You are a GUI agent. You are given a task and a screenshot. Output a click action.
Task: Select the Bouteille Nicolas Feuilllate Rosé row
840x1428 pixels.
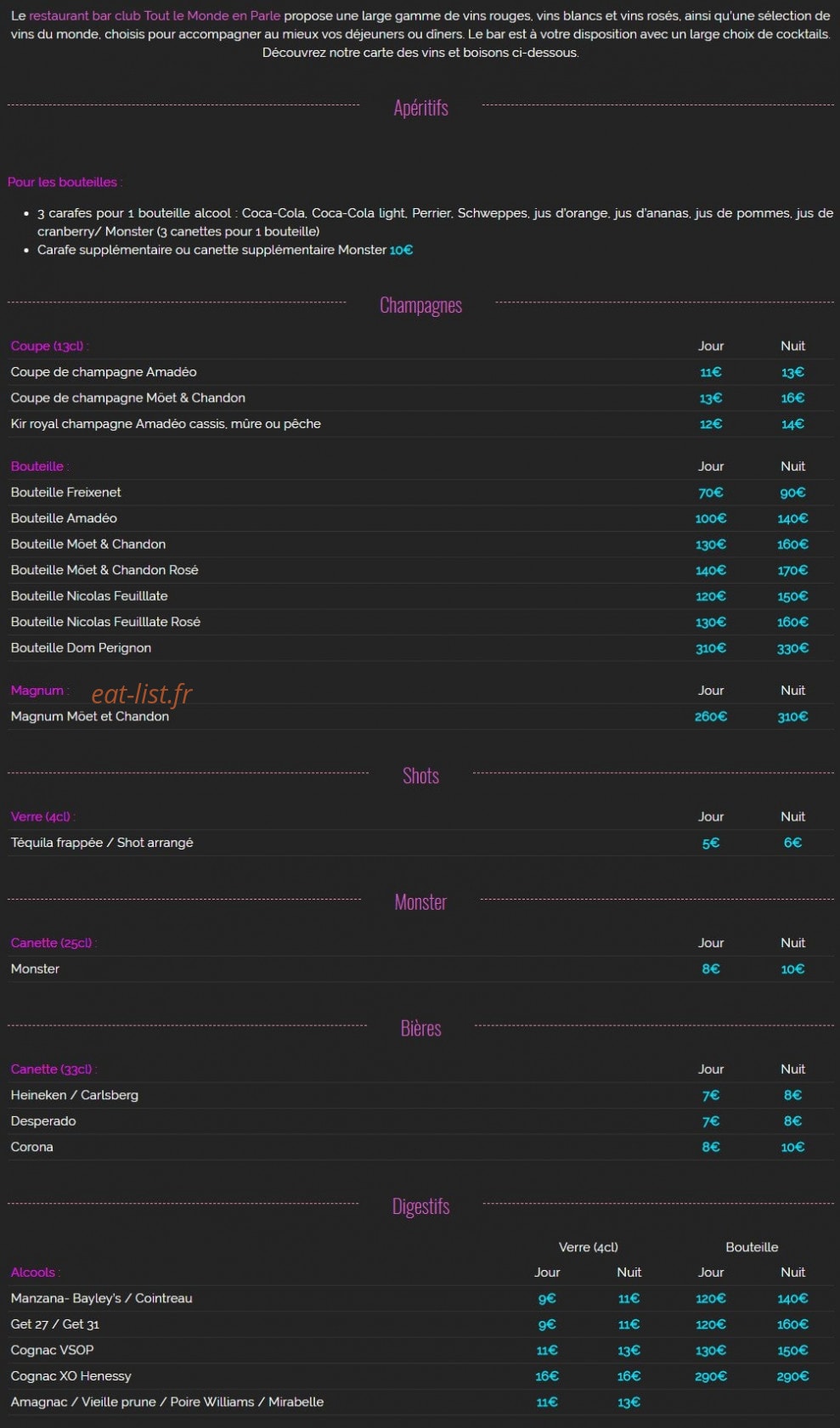420,622
